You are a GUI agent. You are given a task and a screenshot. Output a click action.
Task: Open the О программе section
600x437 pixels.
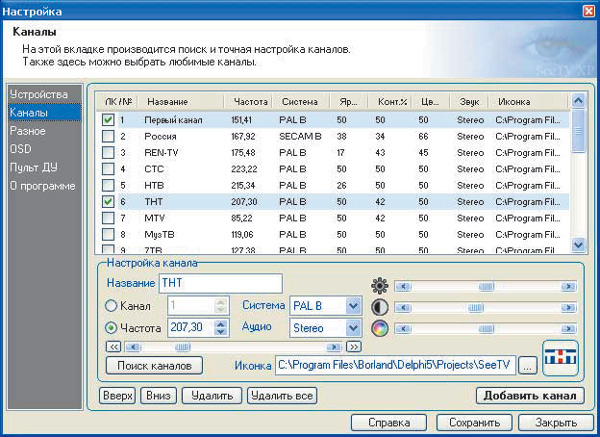tap(42, 186)
